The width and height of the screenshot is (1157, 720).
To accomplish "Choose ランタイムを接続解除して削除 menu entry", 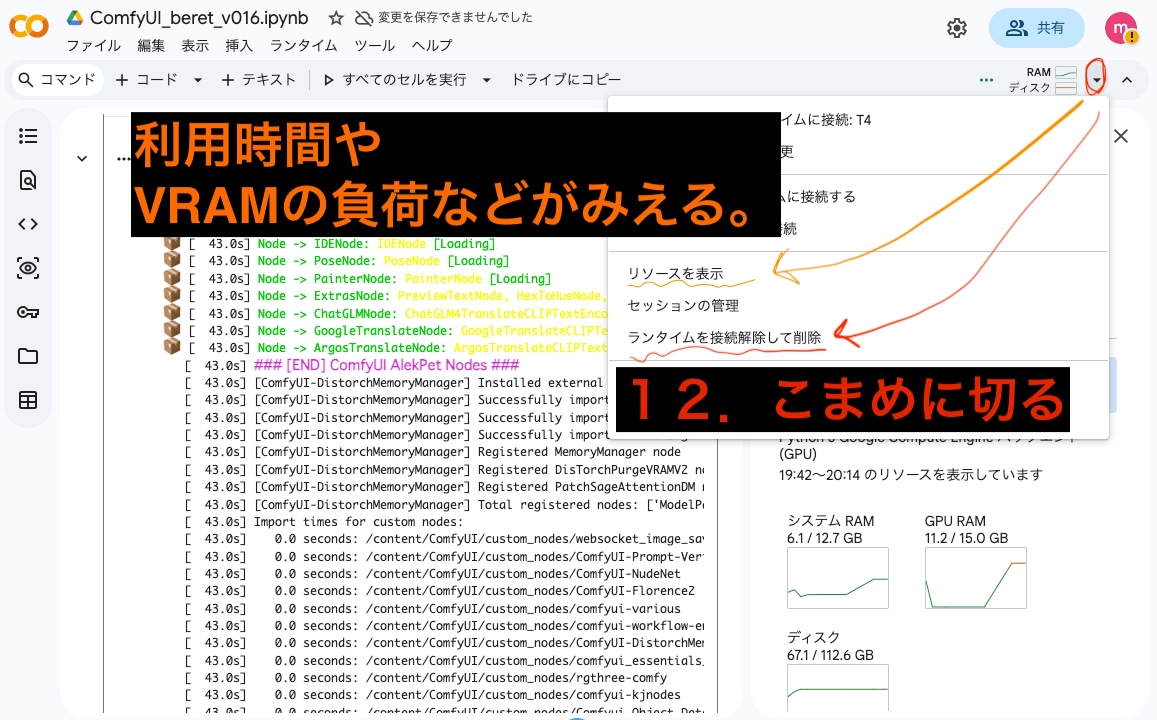I will [725, 337].
